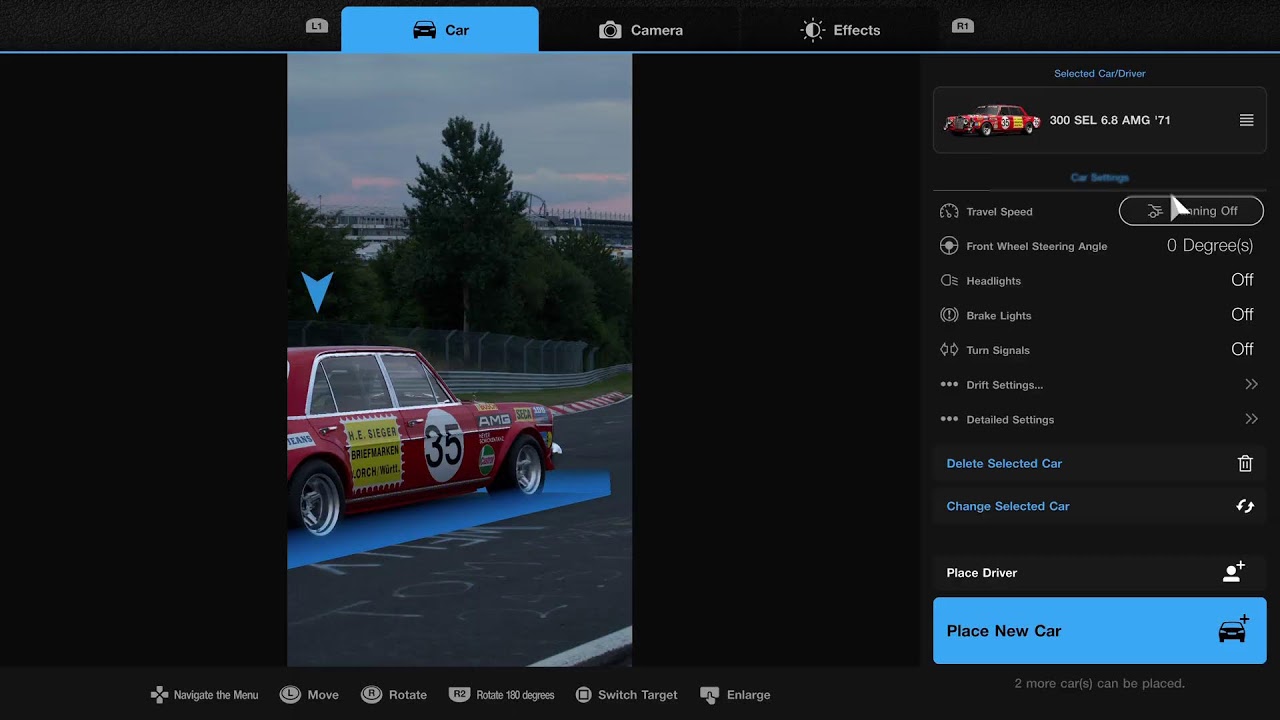
Task: Open the Camera tab
Action: coord(640,30)
